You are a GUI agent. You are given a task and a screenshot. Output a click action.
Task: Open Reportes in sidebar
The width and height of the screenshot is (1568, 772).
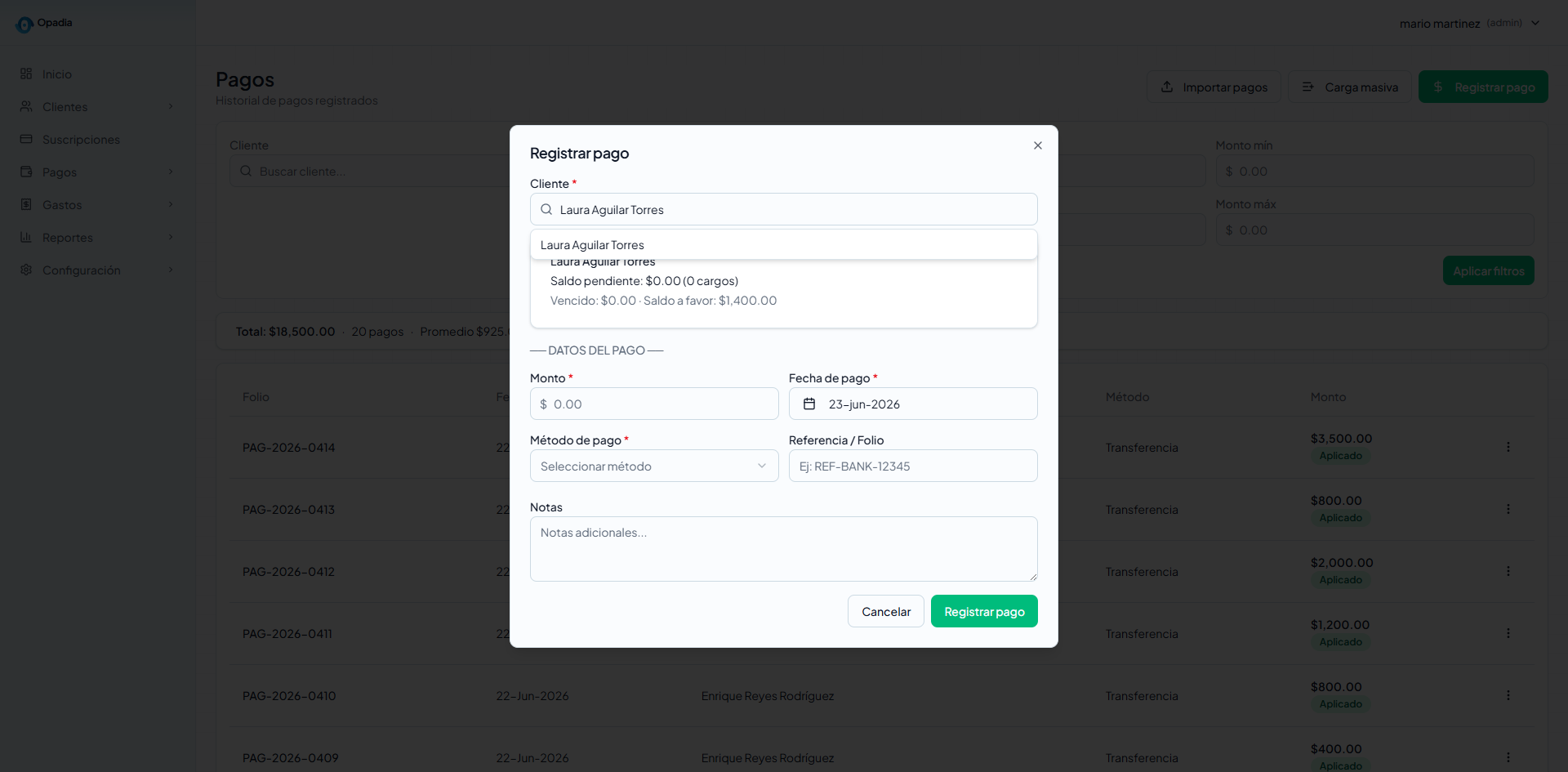click(98, 237)
